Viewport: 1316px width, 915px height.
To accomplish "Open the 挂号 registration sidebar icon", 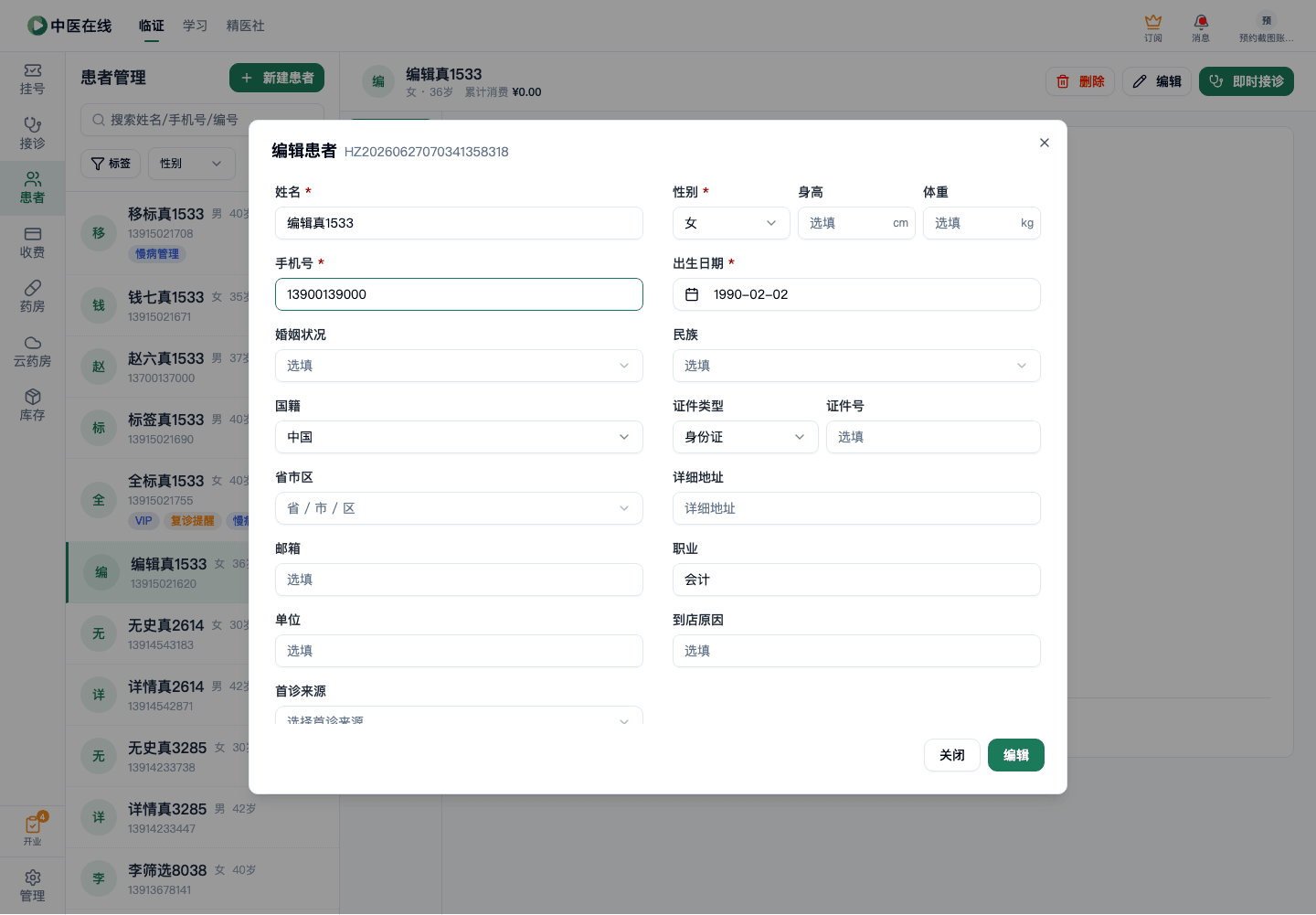I will (32, 80).
